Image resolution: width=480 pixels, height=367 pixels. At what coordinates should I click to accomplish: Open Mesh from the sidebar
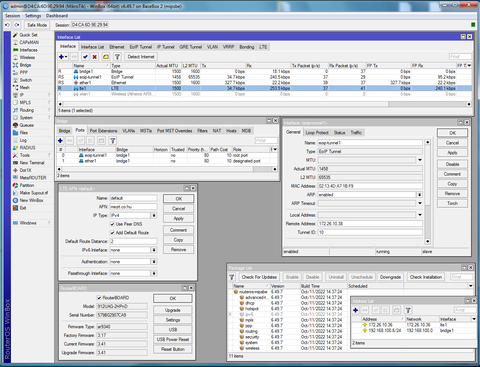[x=24, y=87]
